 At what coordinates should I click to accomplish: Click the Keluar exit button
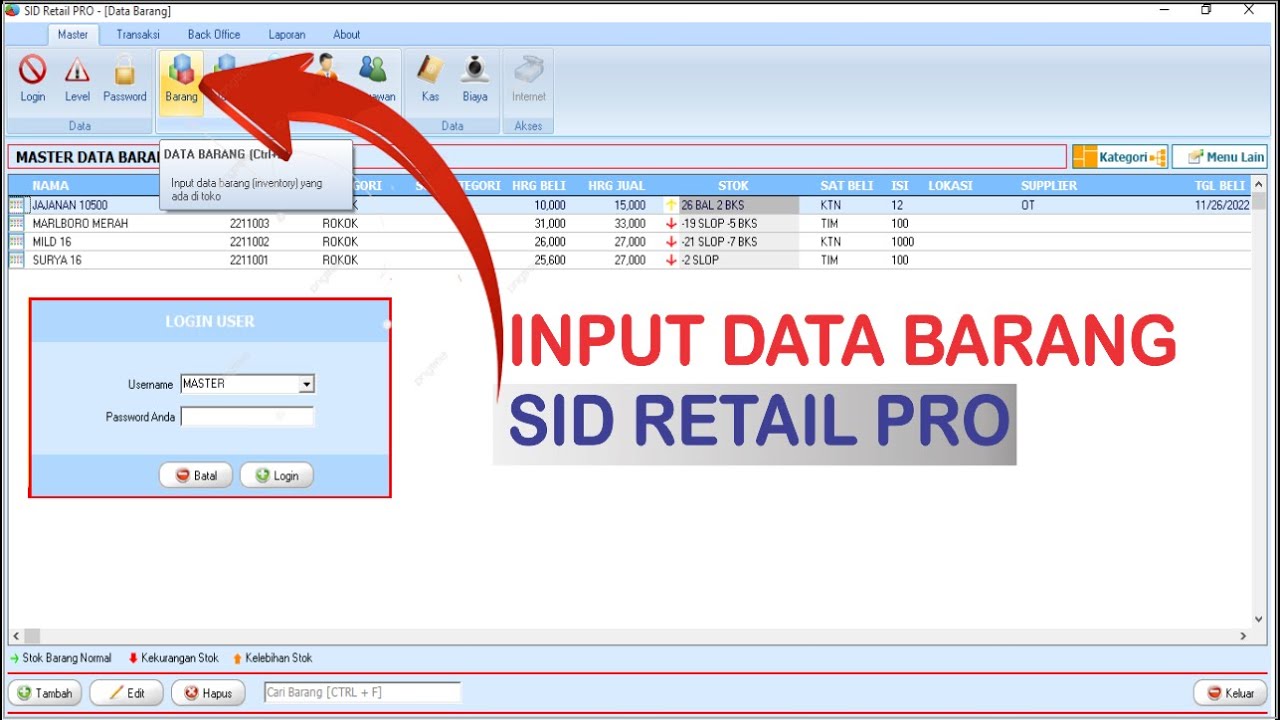pos(1231,693)
